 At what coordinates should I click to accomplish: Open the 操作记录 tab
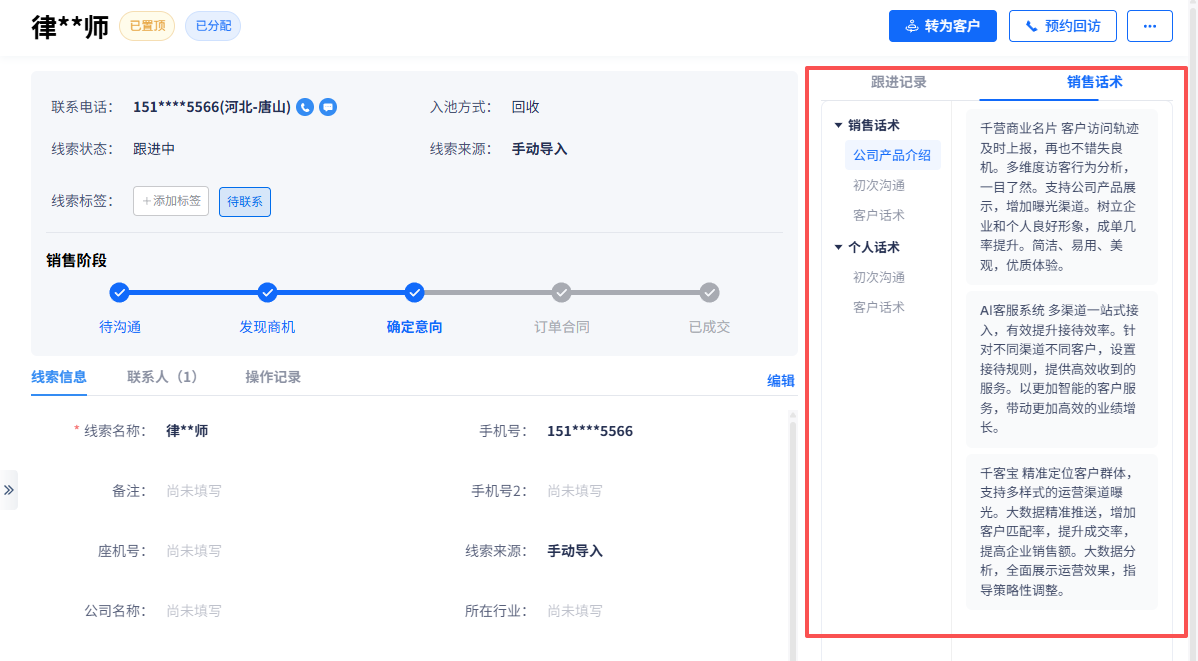pos(273,377)
